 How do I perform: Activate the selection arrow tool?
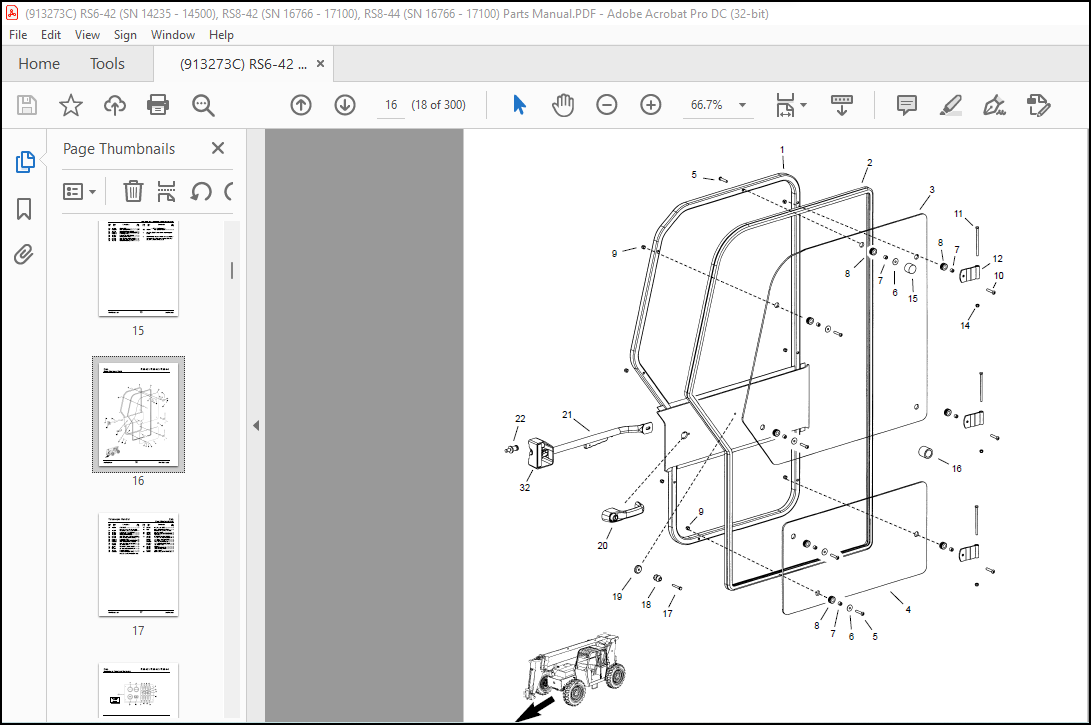click(520, 105)
